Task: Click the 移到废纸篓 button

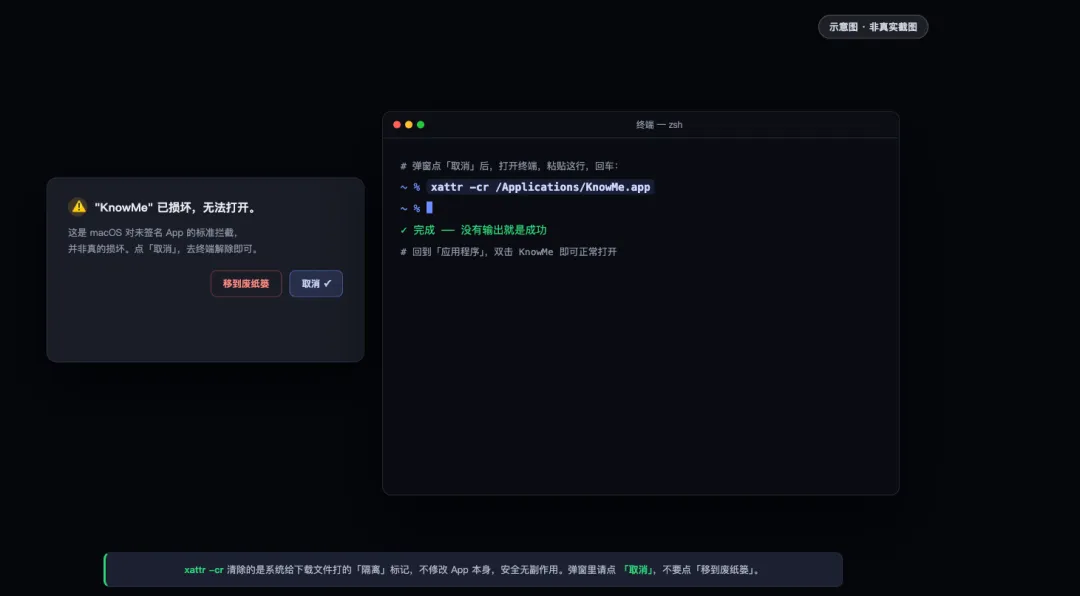Action: (246, 283)
